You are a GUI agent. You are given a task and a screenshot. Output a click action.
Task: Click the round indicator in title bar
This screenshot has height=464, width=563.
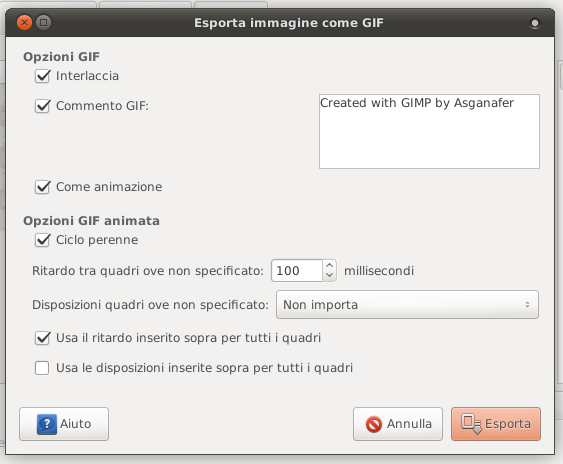(x=535, y=23)
